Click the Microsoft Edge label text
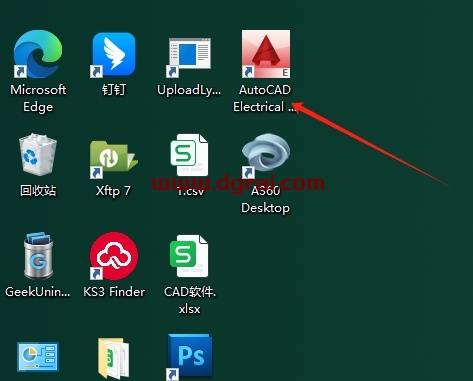 pyautogui.click(x=38, y=98)
